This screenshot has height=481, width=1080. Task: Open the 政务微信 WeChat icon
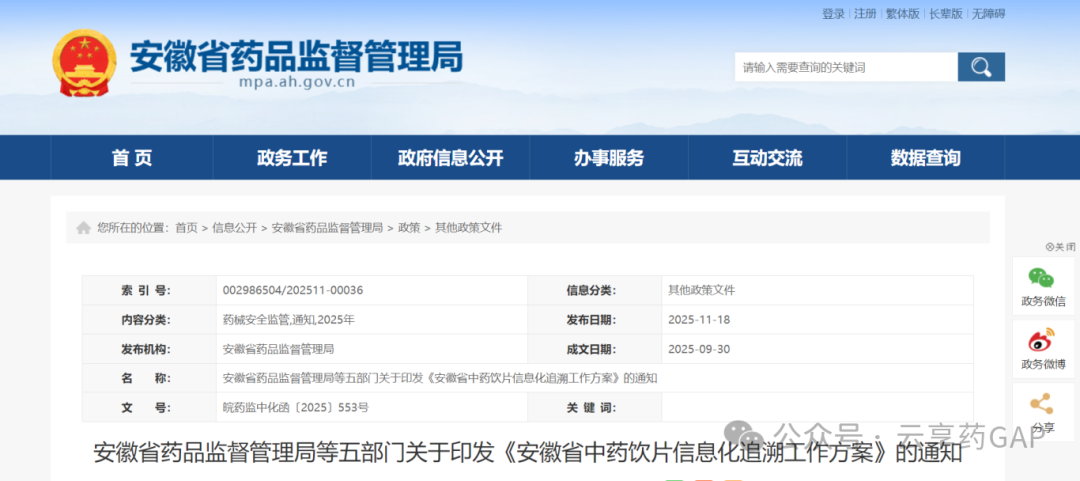(x=1043, y=280)
